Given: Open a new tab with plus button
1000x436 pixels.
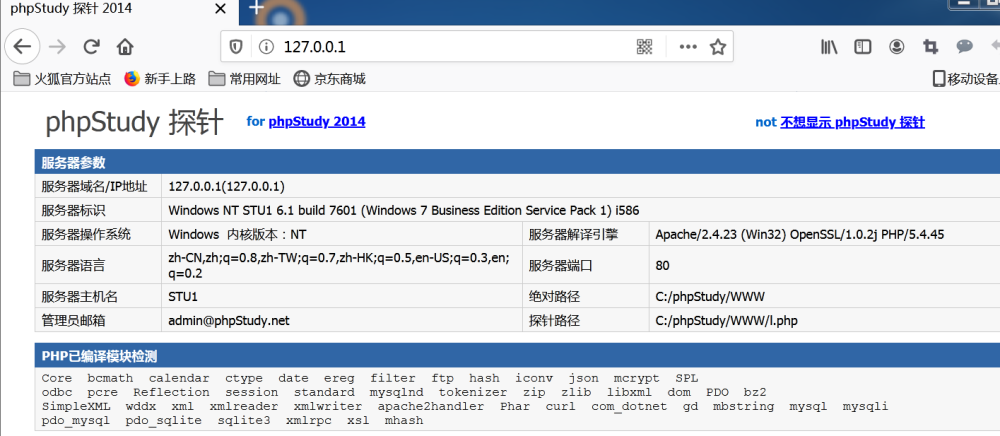Looking at the screenshot, I should point(256,8).
